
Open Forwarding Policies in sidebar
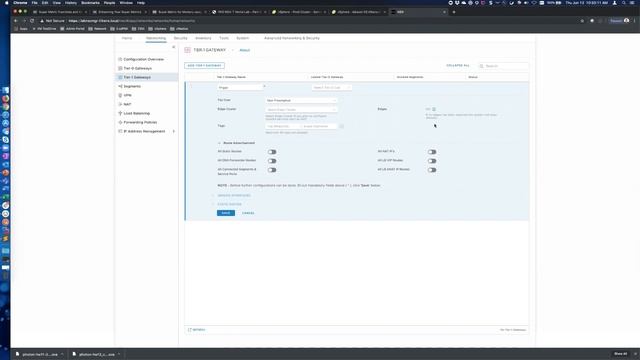140,122
